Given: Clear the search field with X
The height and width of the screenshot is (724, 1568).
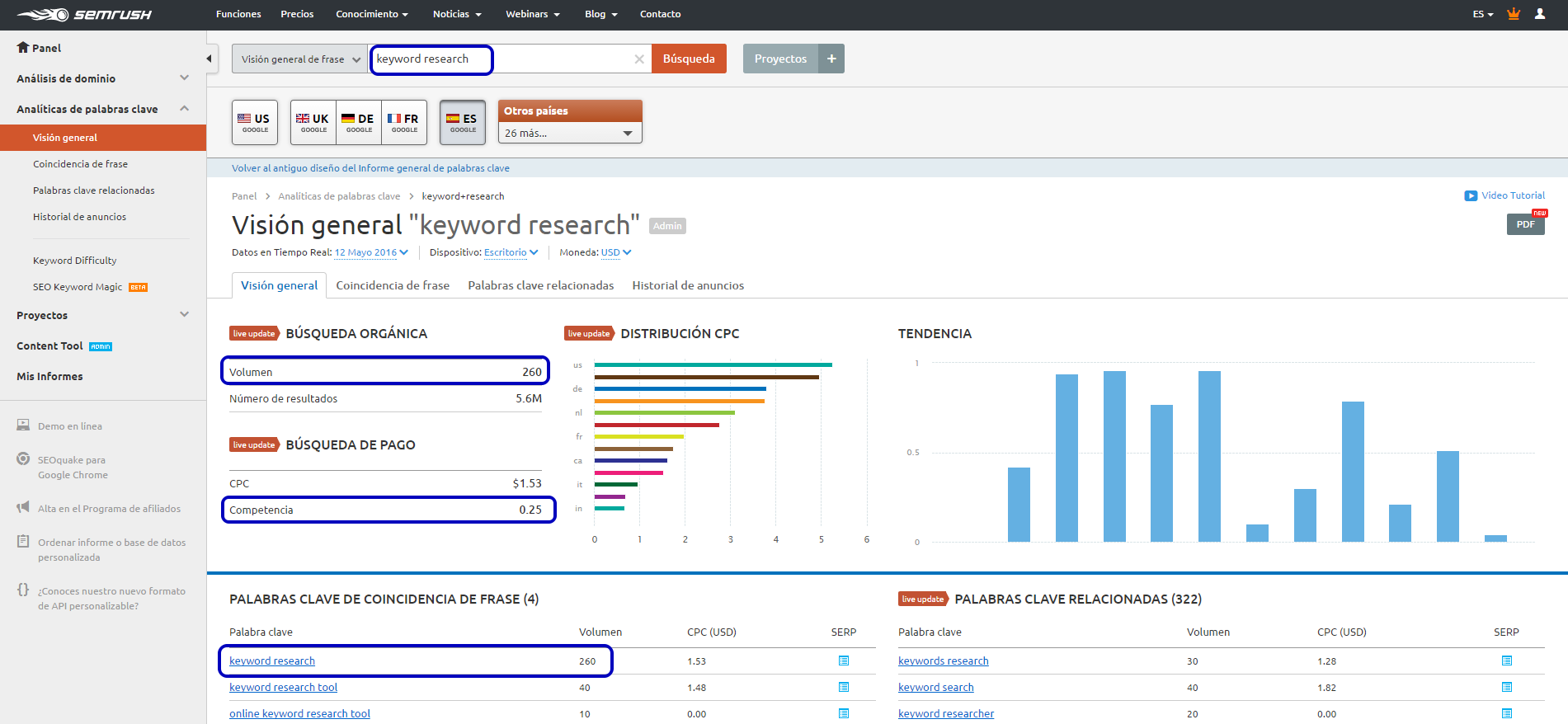Looking at the screenshot, I should 638,59.
